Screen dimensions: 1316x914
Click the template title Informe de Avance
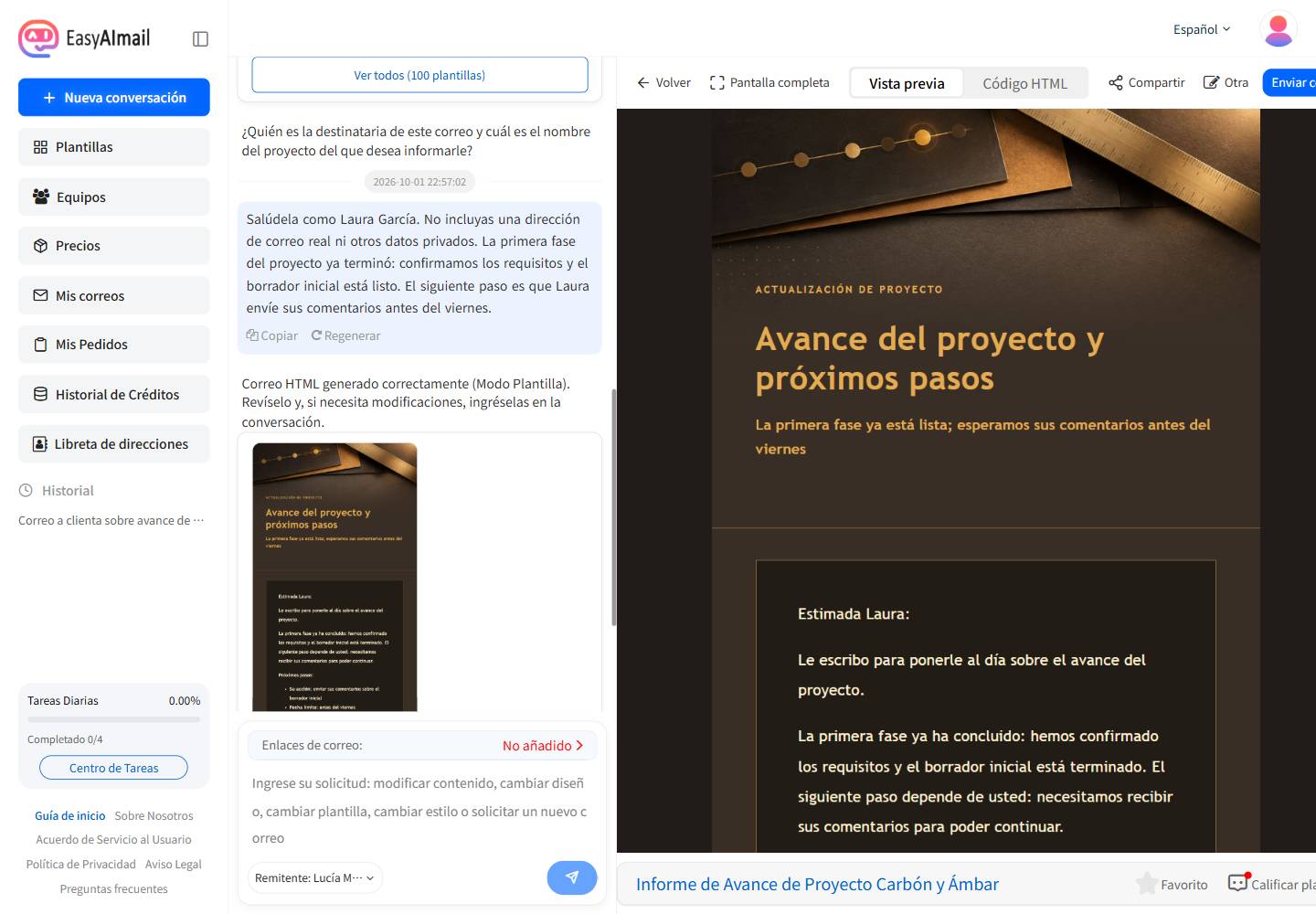(x=817, y=884)
